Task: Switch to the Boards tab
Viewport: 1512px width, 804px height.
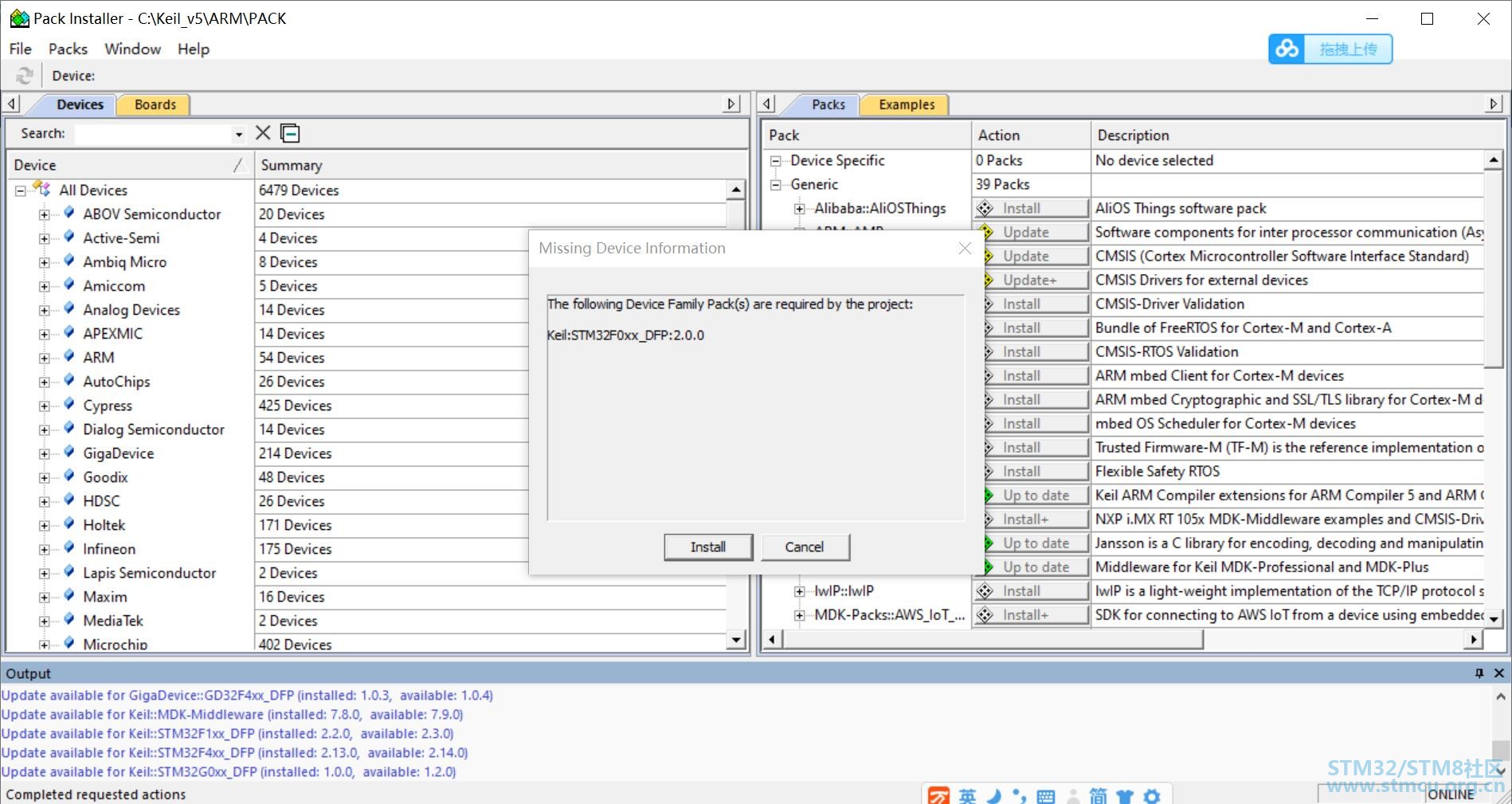Action: click(x=155, y=104)
